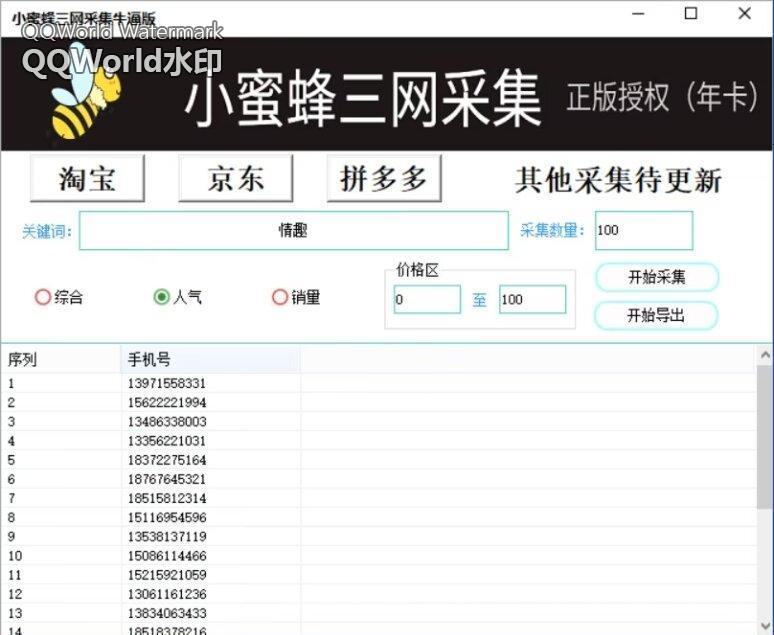Image resolution: width=774 pixels, height=635 pixels.
Task: Click the 其他采集待更新 label text
Action: pyautogui.click(x=618, y=180)
